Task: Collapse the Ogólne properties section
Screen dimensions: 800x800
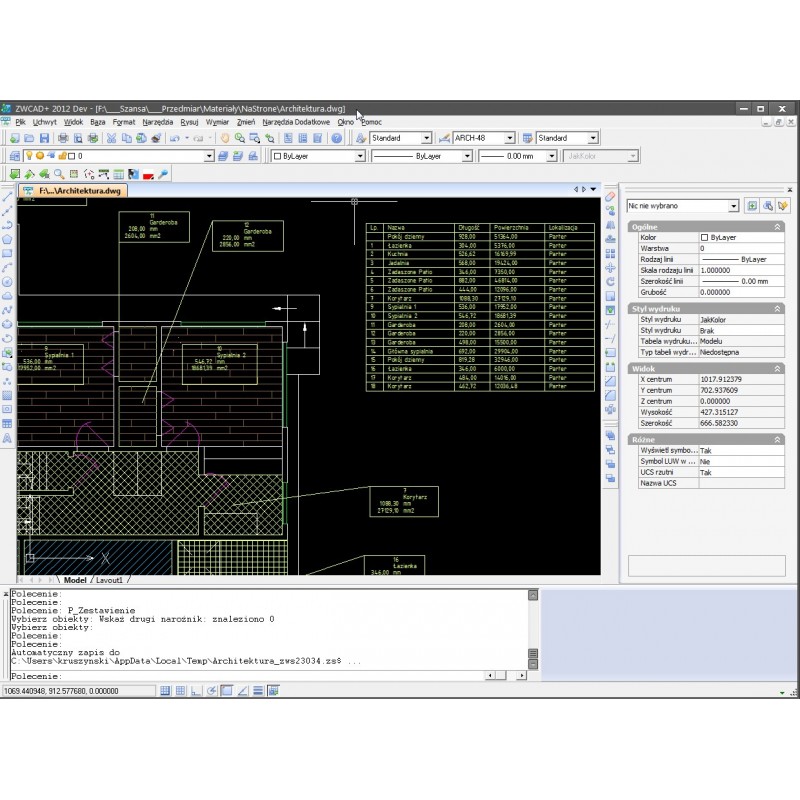Action: pos(777,227)
